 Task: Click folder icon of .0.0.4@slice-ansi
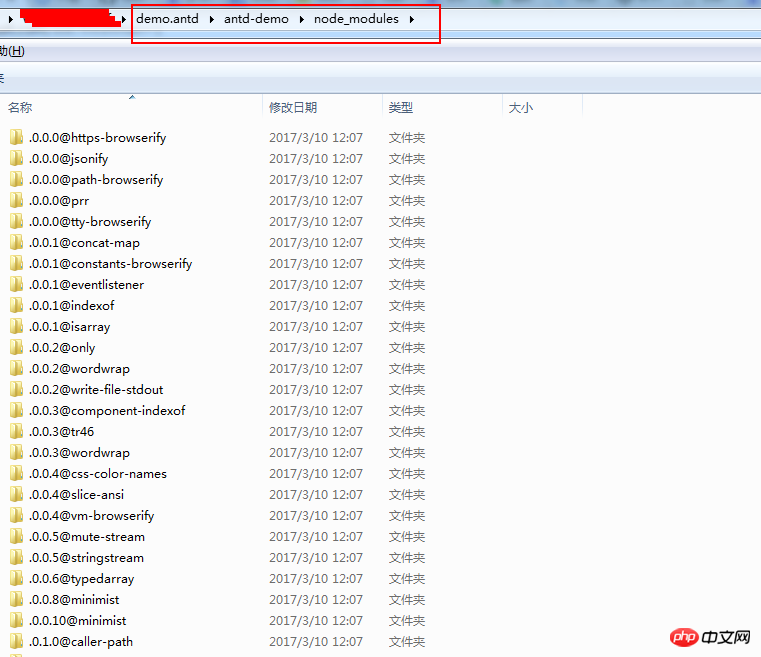tap(16, 494)
